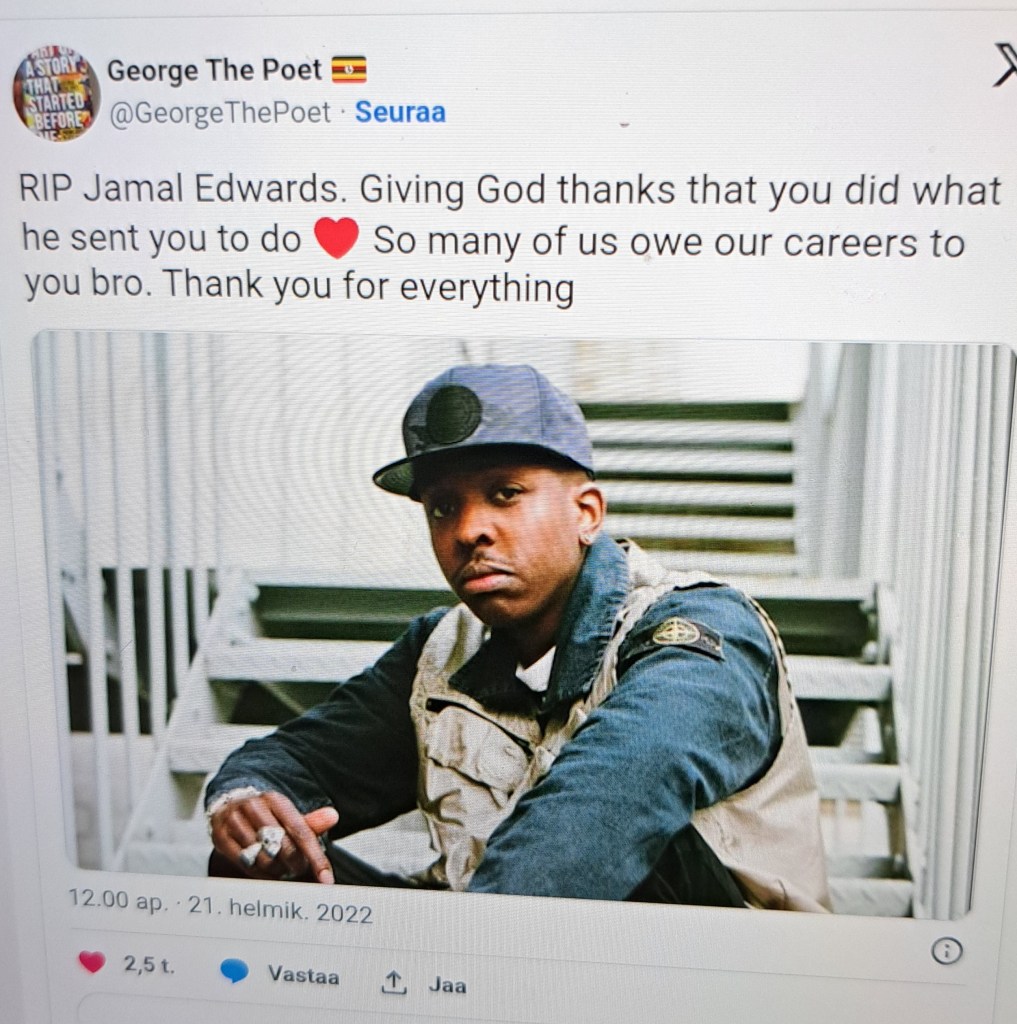1017x1024 pixels.
Task: Open the 21. helmik. 2022 date link
Action: click(x=280, y=910)
